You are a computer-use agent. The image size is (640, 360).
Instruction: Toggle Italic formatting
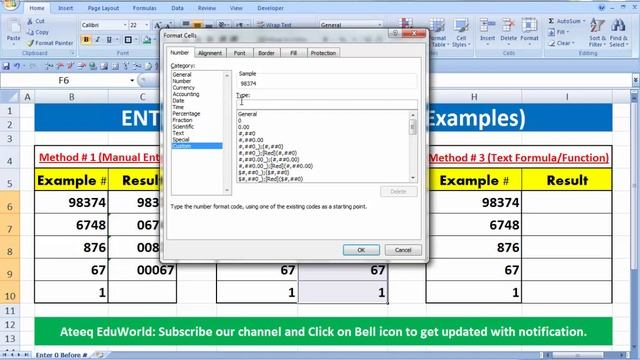click(x=98, y=40)
